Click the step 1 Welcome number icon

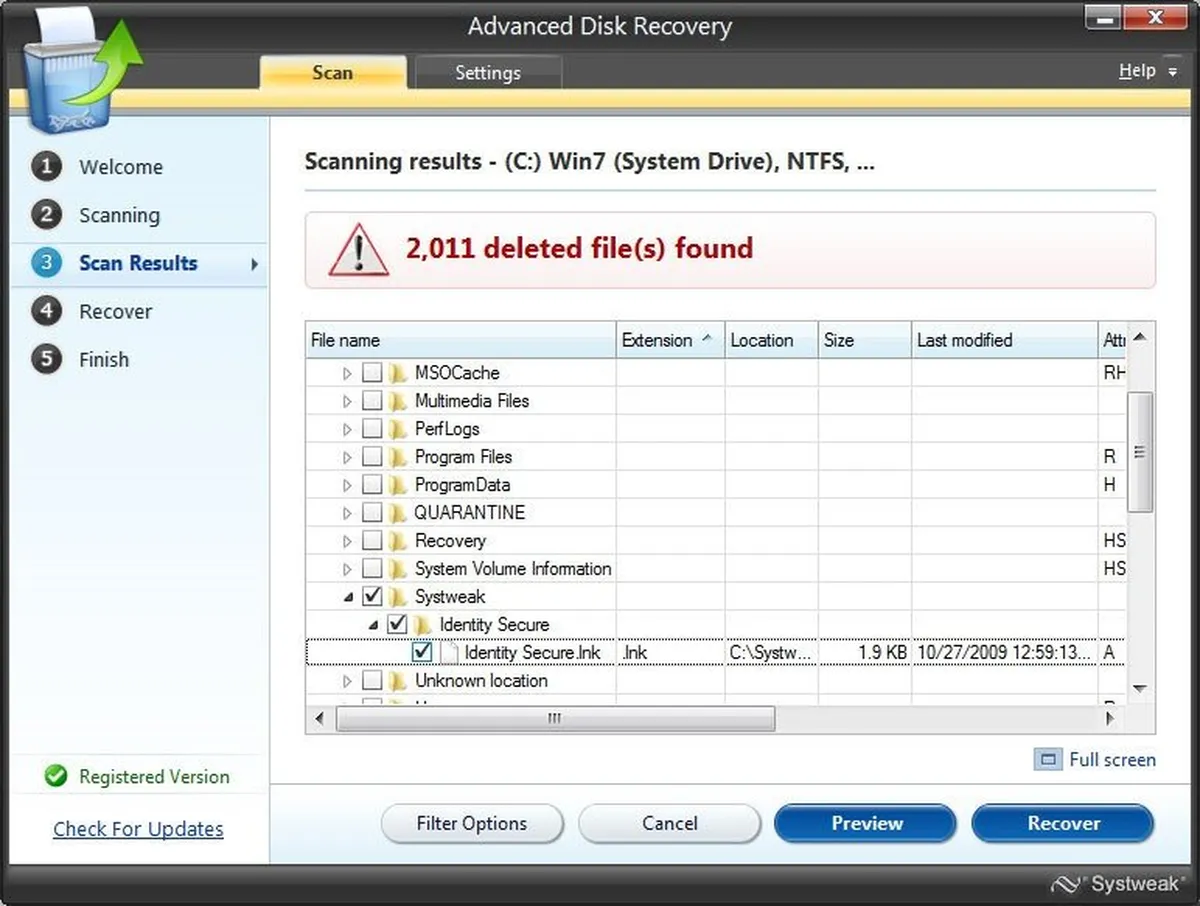(46, 167)
